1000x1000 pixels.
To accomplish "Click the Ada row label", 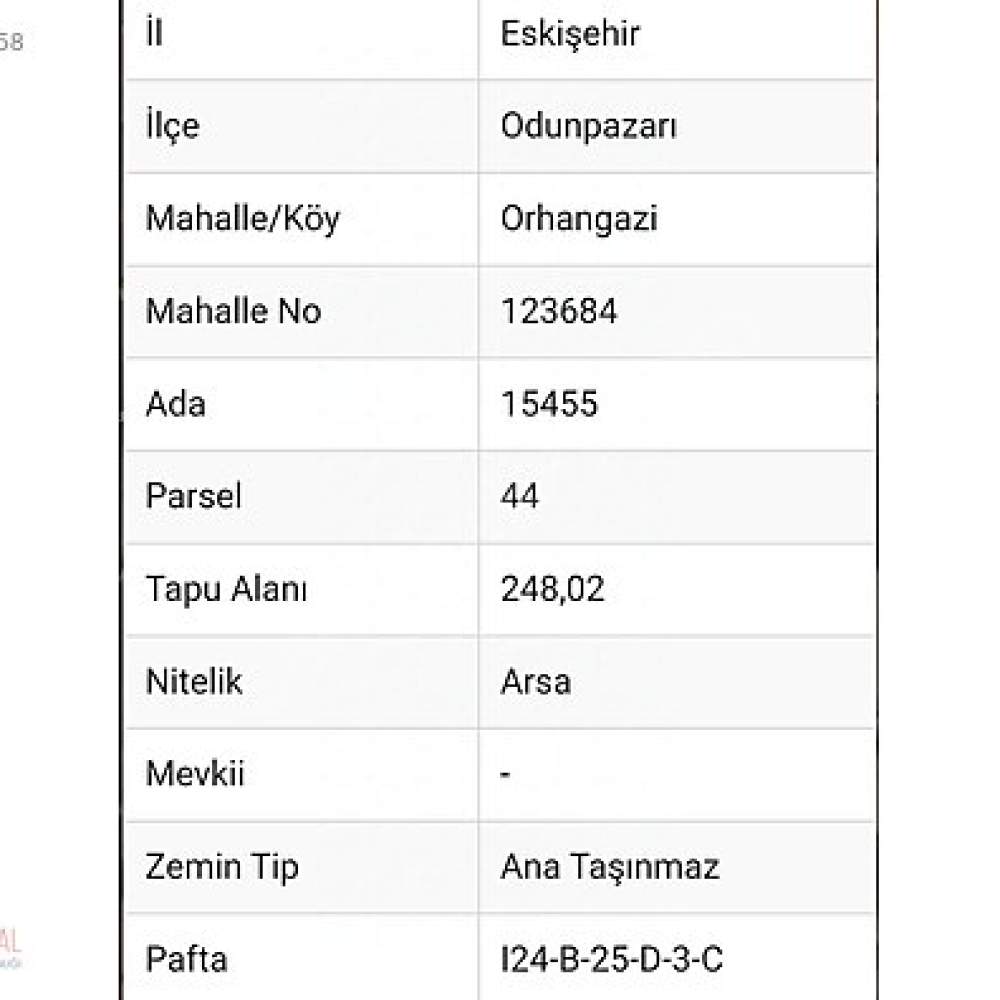I will pyautogui.click(x=175, y=404).
